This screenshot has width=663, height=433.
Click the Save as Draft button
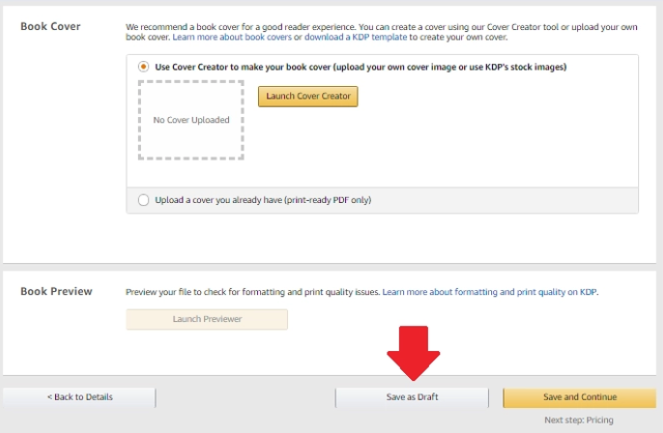tap(412, 397)
